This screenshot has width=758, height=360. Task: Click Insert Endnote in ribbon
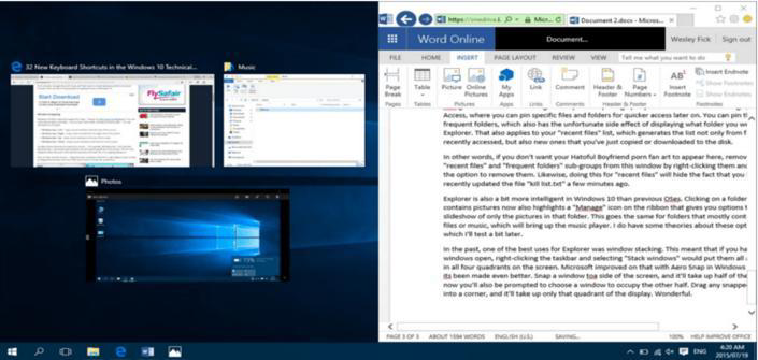click(x=722, y=72)
